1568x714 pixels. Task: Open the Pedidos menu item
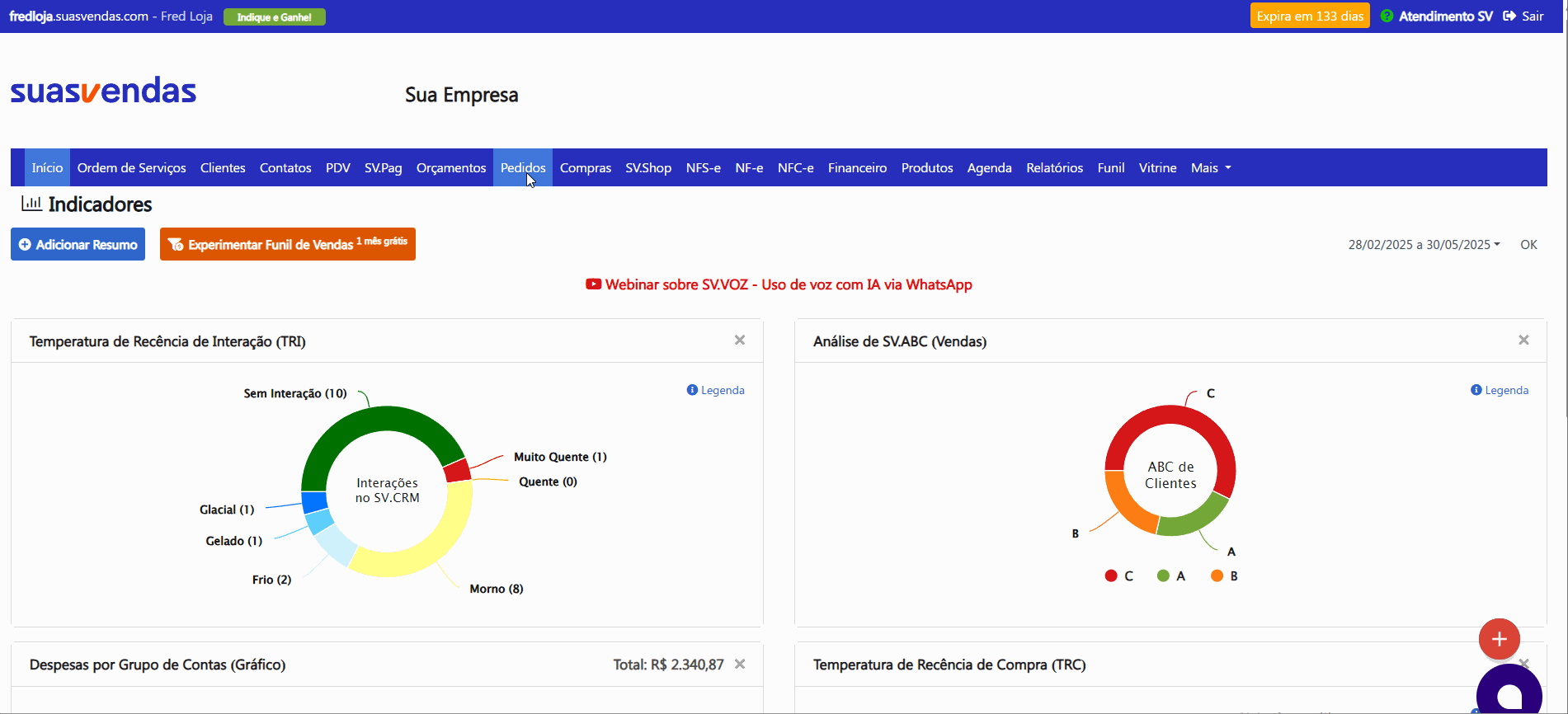[x=523, y=167]
